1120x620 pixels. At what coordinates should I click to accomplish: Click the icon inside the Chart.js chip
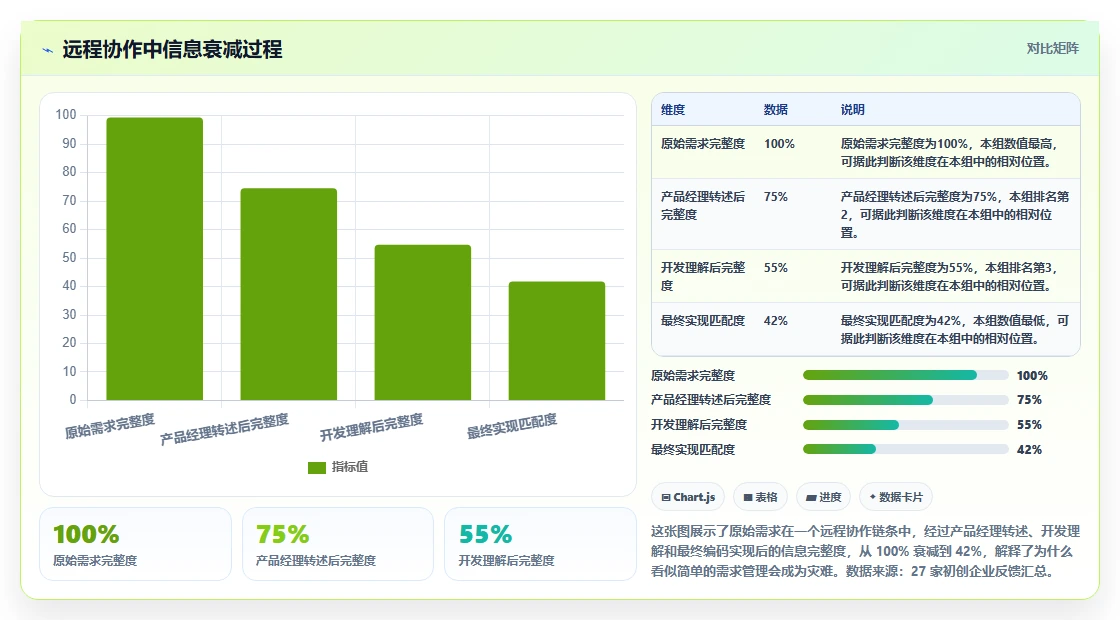coord(666,498)
